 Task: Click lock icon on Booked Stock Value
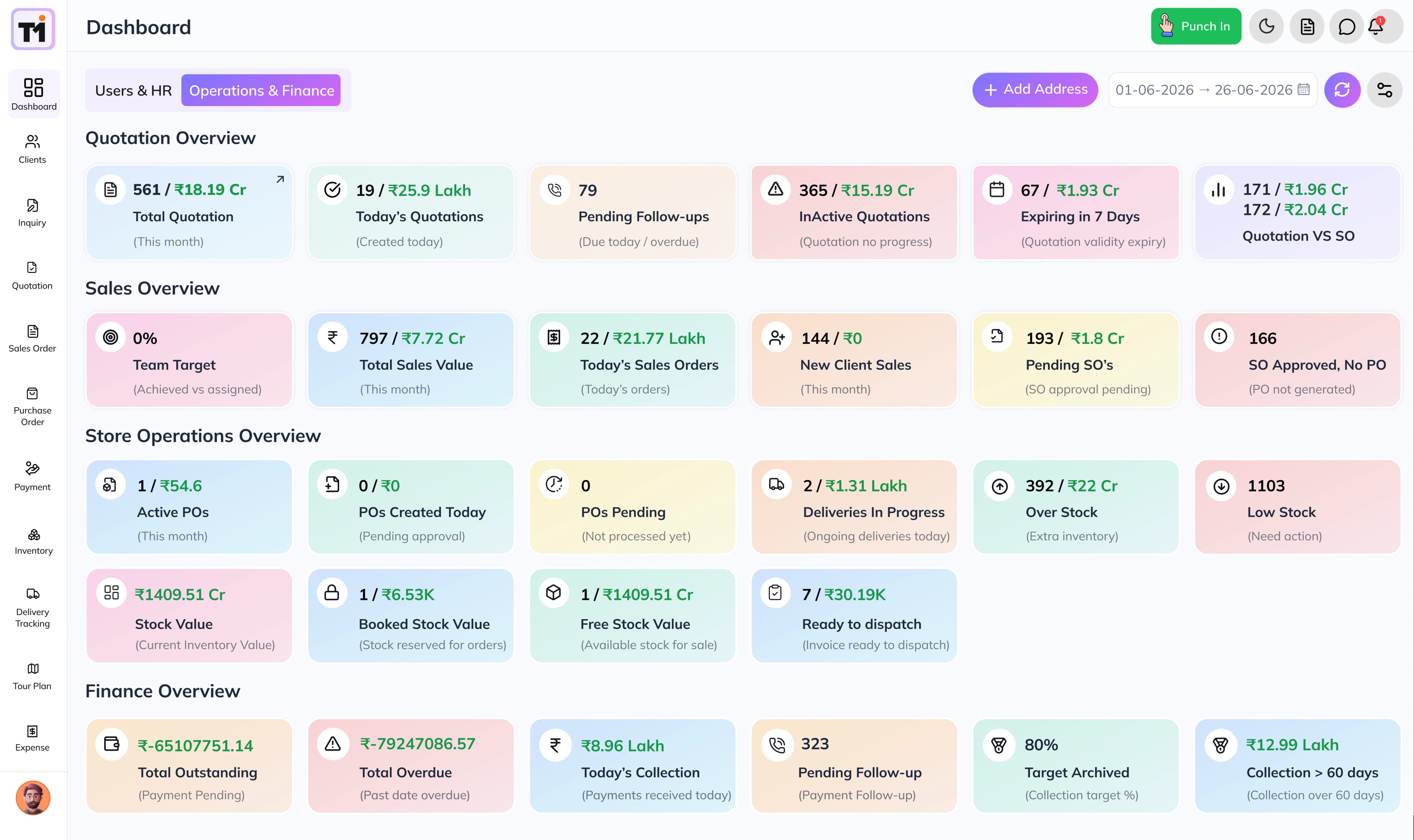coord(332,593)
